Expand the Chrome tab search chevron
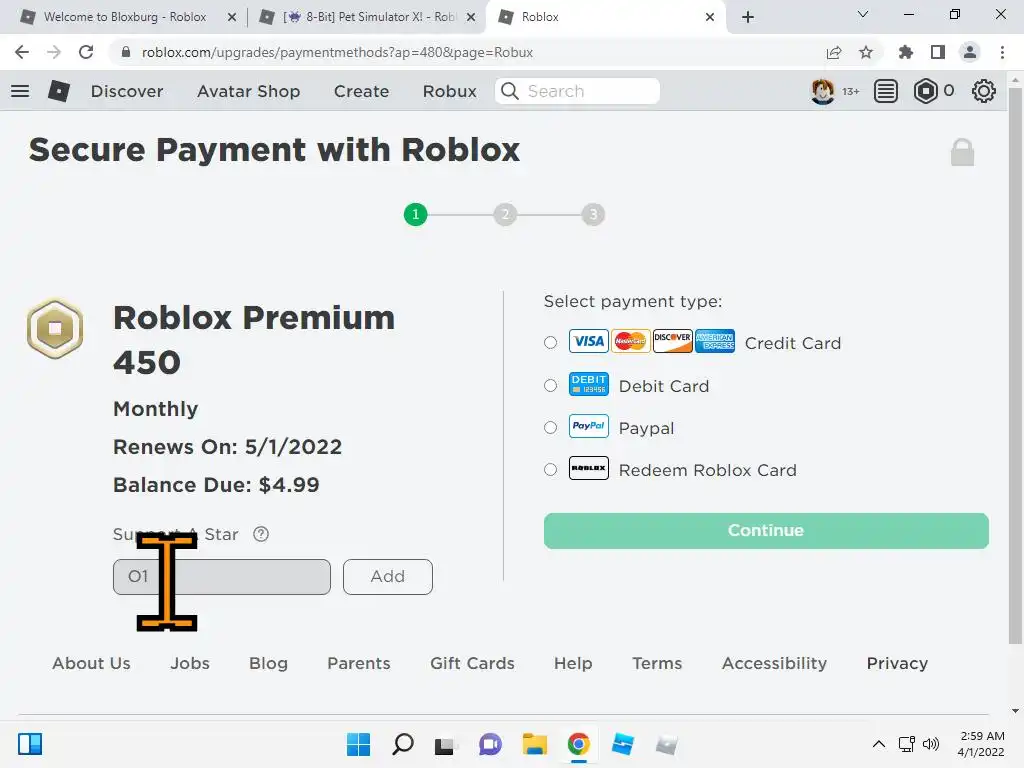The height and width of the screenshot is (768, 1024). point(863,14)
